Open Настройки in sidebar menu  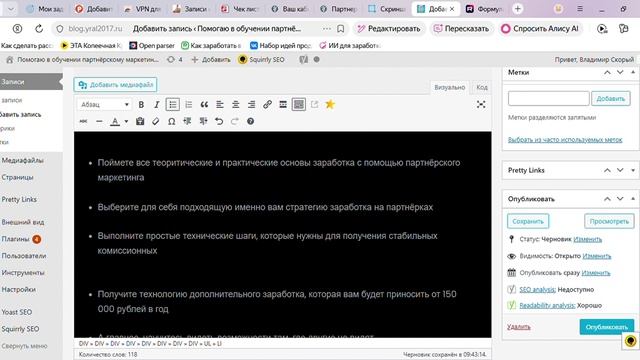click(18, 289)
